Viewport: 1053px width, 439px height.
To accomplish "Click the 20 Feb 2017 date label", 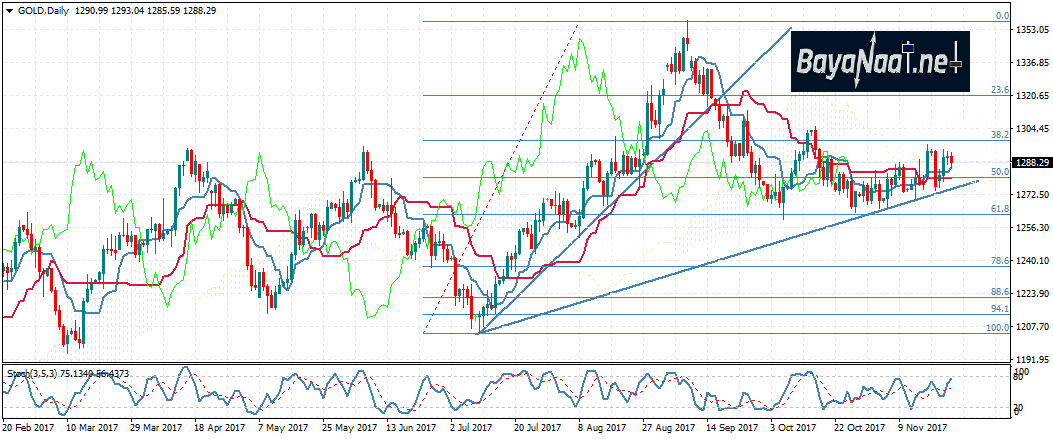I will coord(27,427).
